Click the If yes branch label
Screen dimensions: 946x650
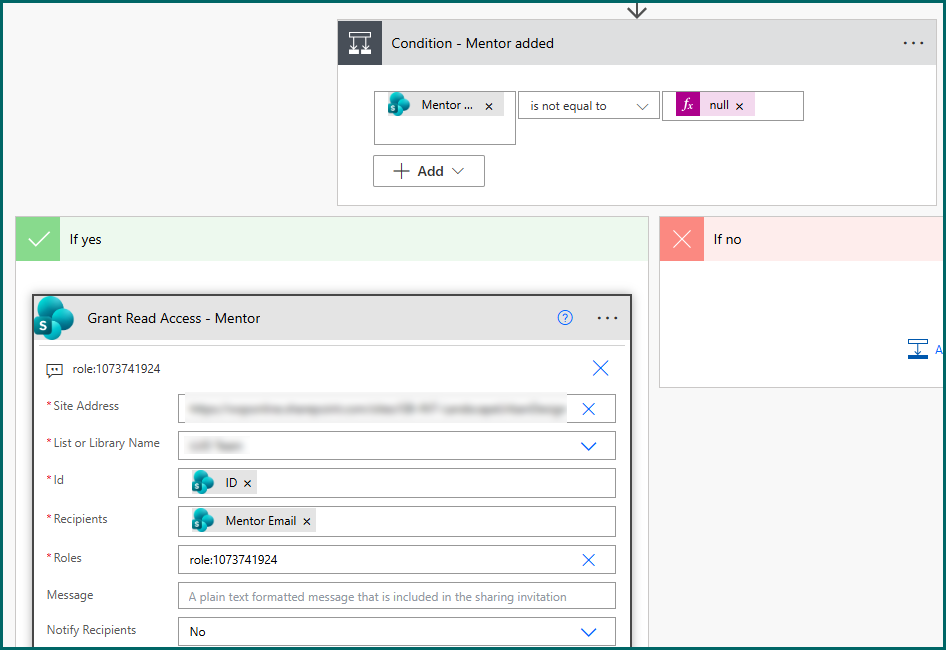85,240
